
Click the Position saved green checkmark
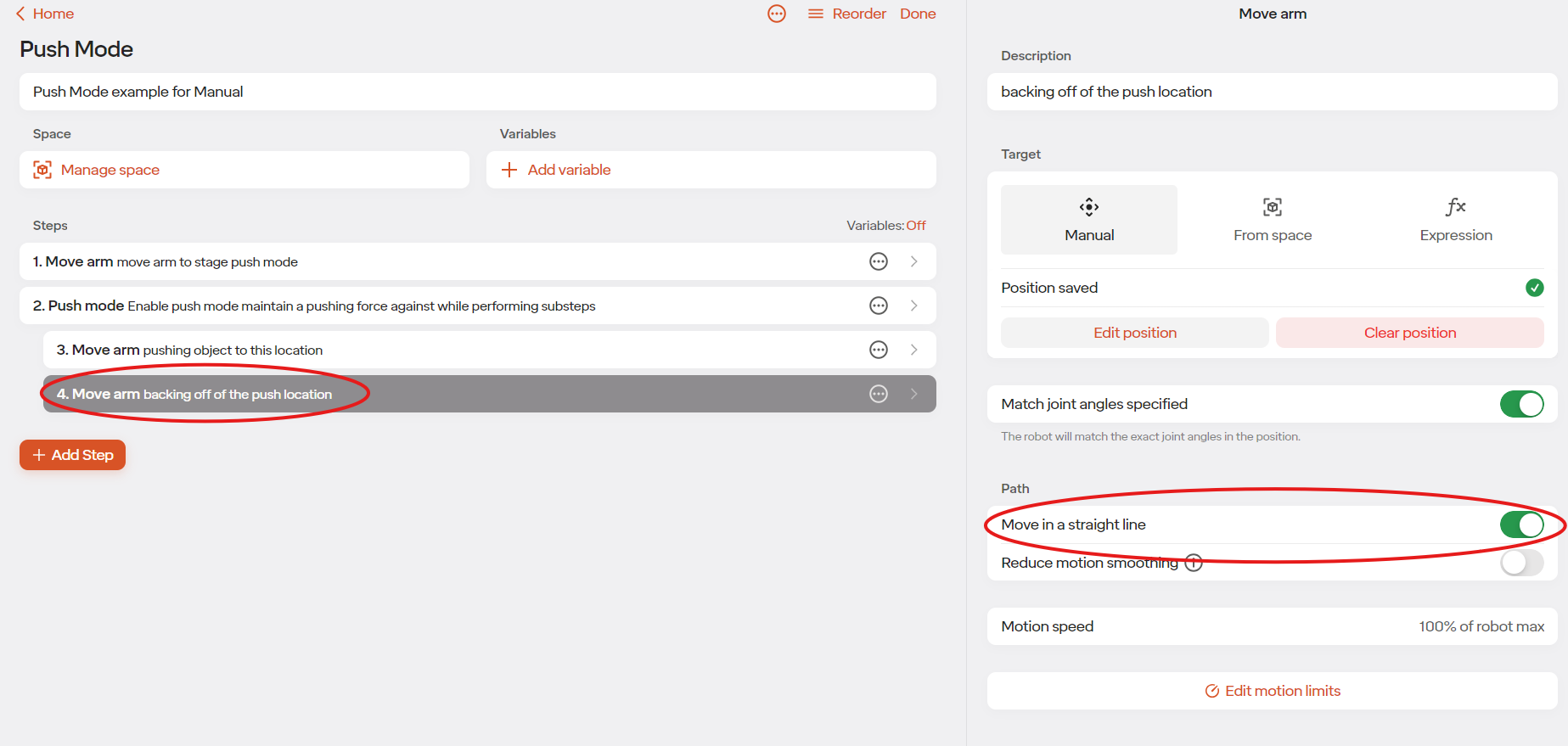tap(1534, 288)
